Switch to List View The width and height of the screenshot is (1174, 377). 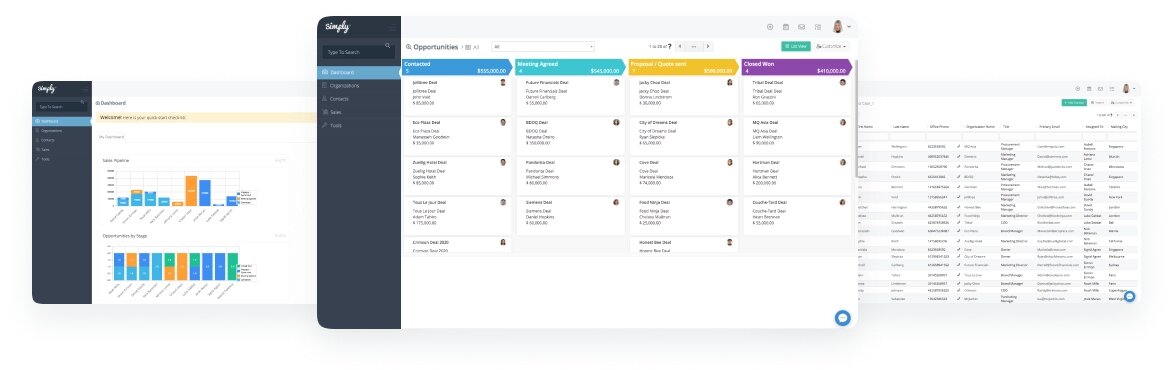796,46
